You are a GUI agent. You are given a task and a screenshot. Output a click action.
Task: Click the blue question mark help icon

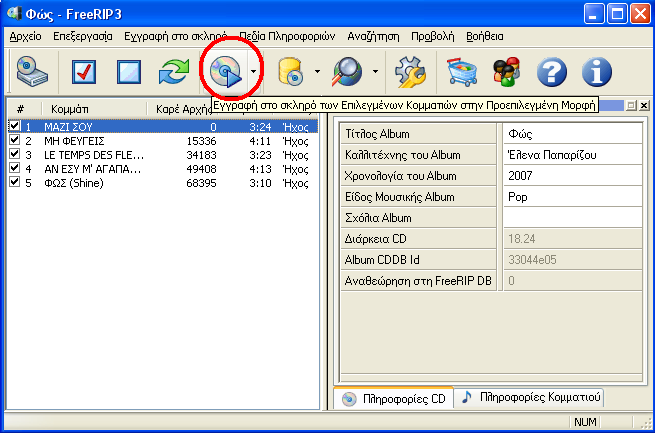(x=552, y=72)
